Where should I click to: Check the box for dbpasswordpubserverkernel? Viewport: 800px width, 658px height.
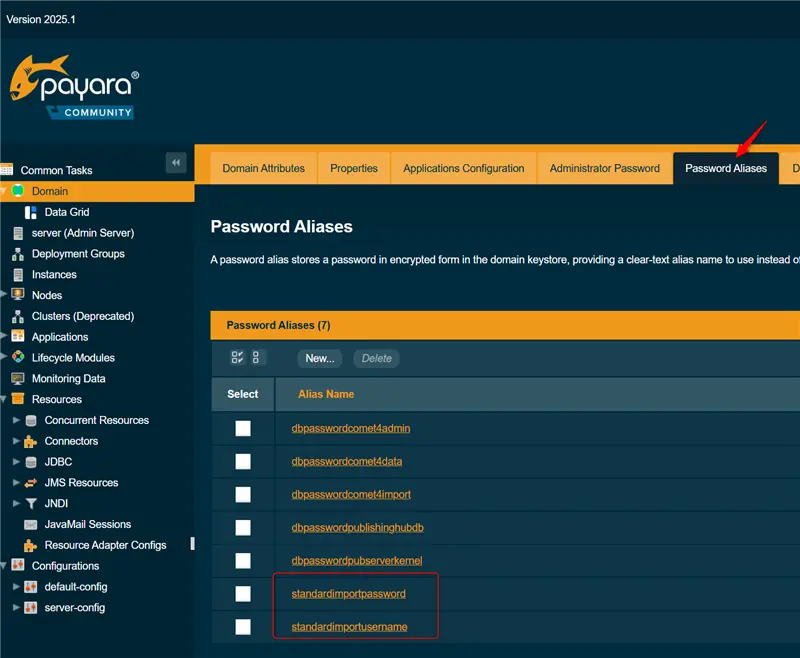point(243,561)
